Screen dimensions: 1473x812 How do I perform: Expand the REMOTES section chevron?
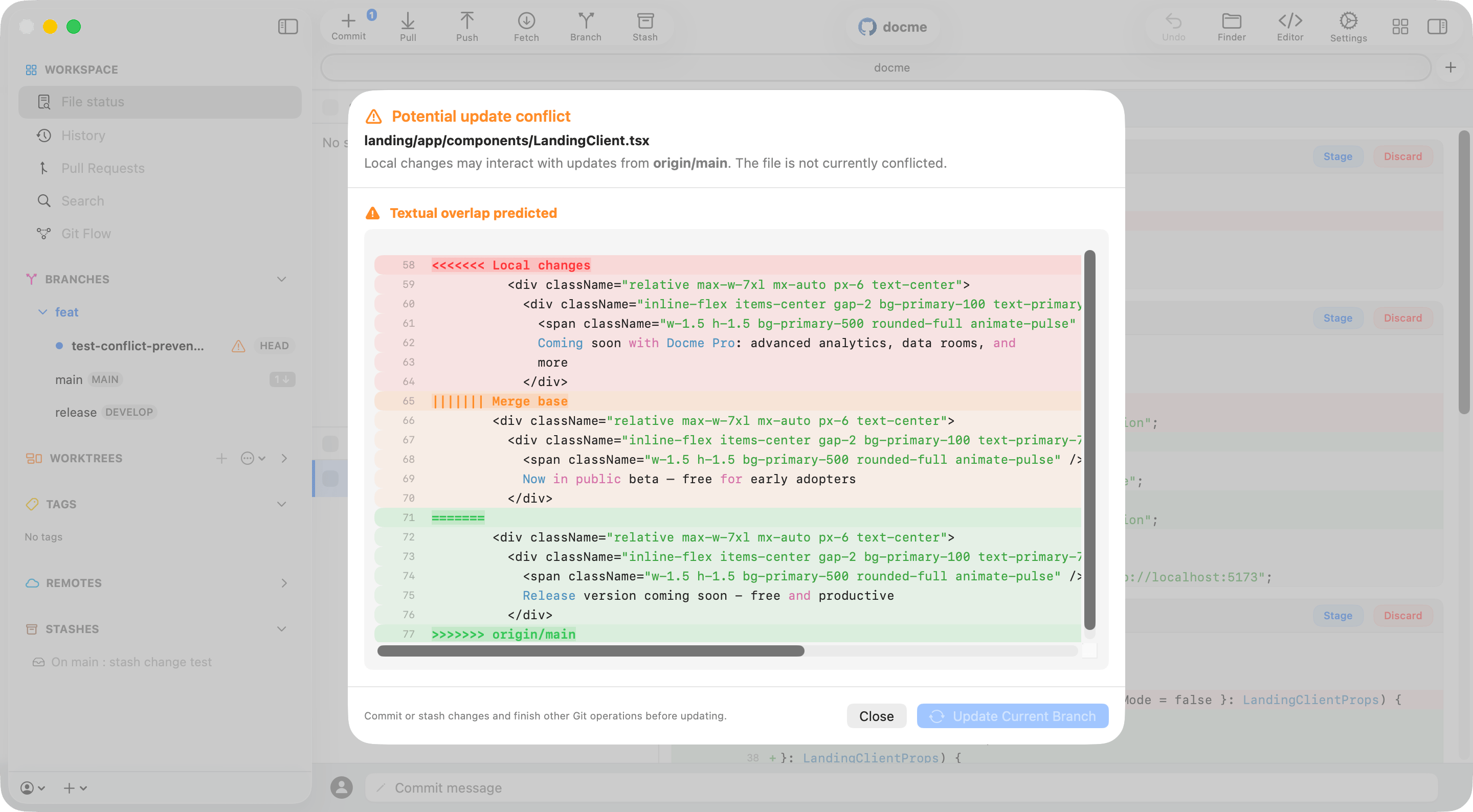pos(284,583)
